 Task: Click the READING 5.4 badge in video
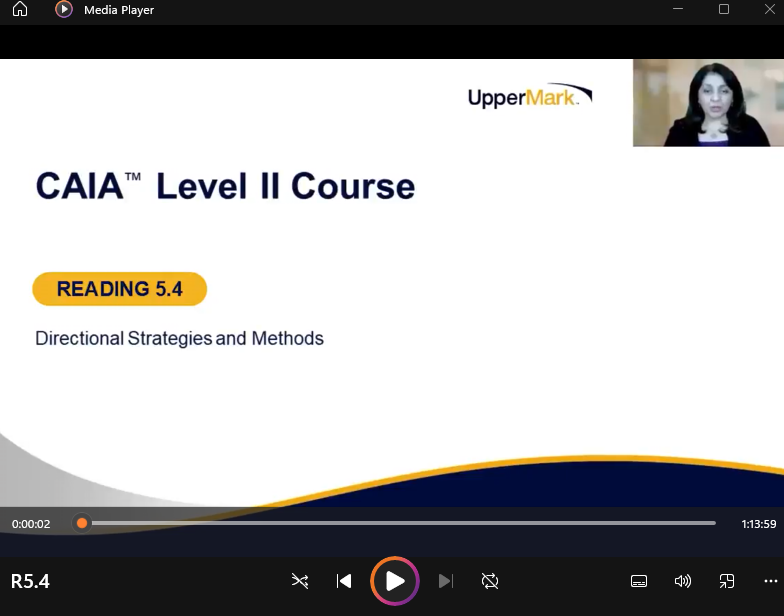pyautogui.click(x=120, y=289)
